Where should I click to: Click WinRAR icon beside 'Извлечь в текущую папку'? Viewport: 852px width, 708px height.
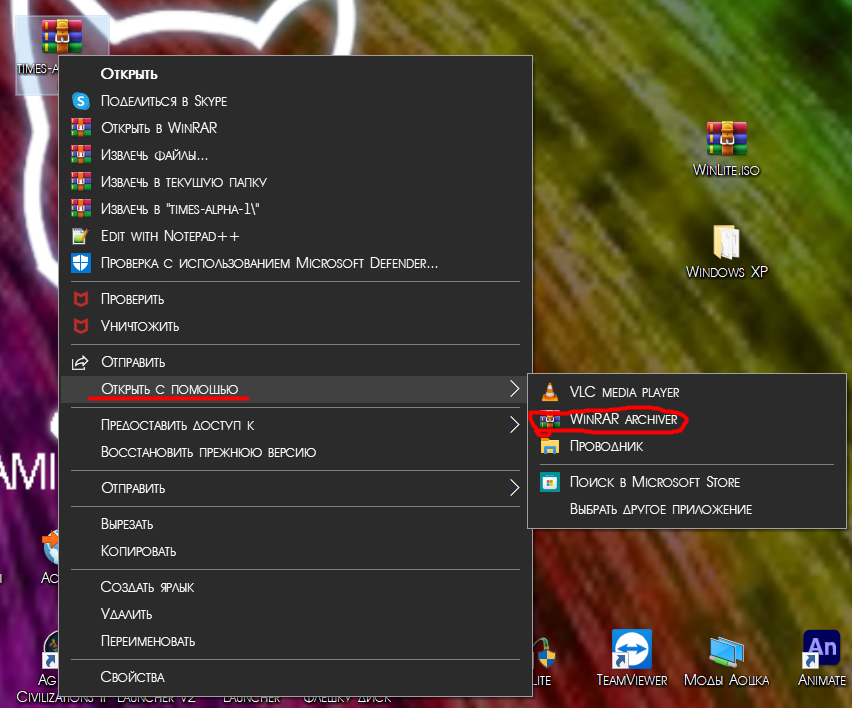point(81,181)
